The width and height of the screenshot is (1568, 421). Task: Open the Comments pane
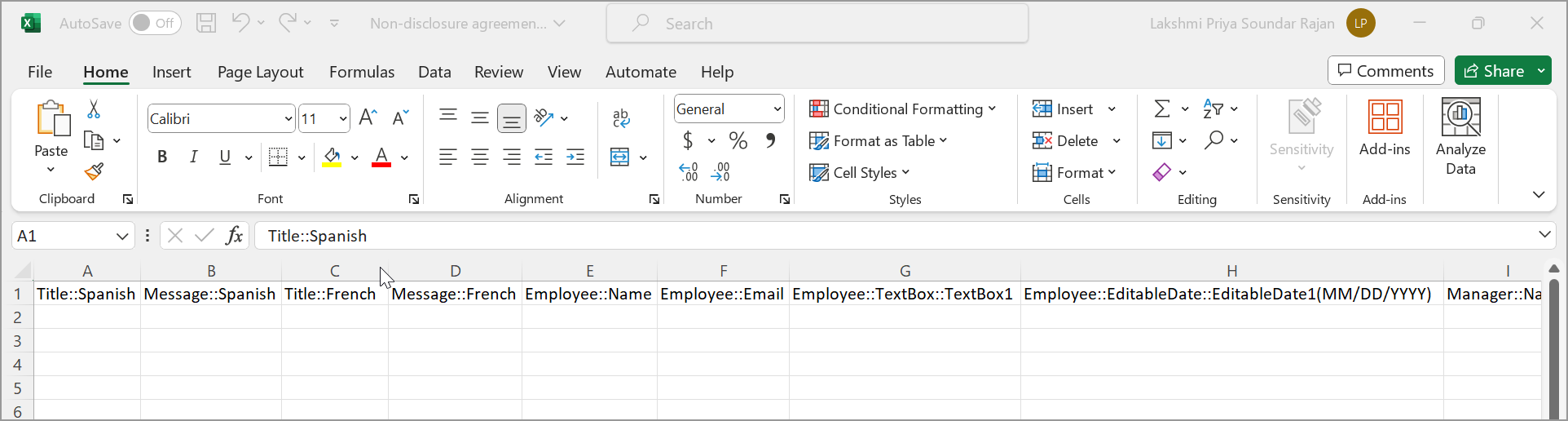point(1385,71)
